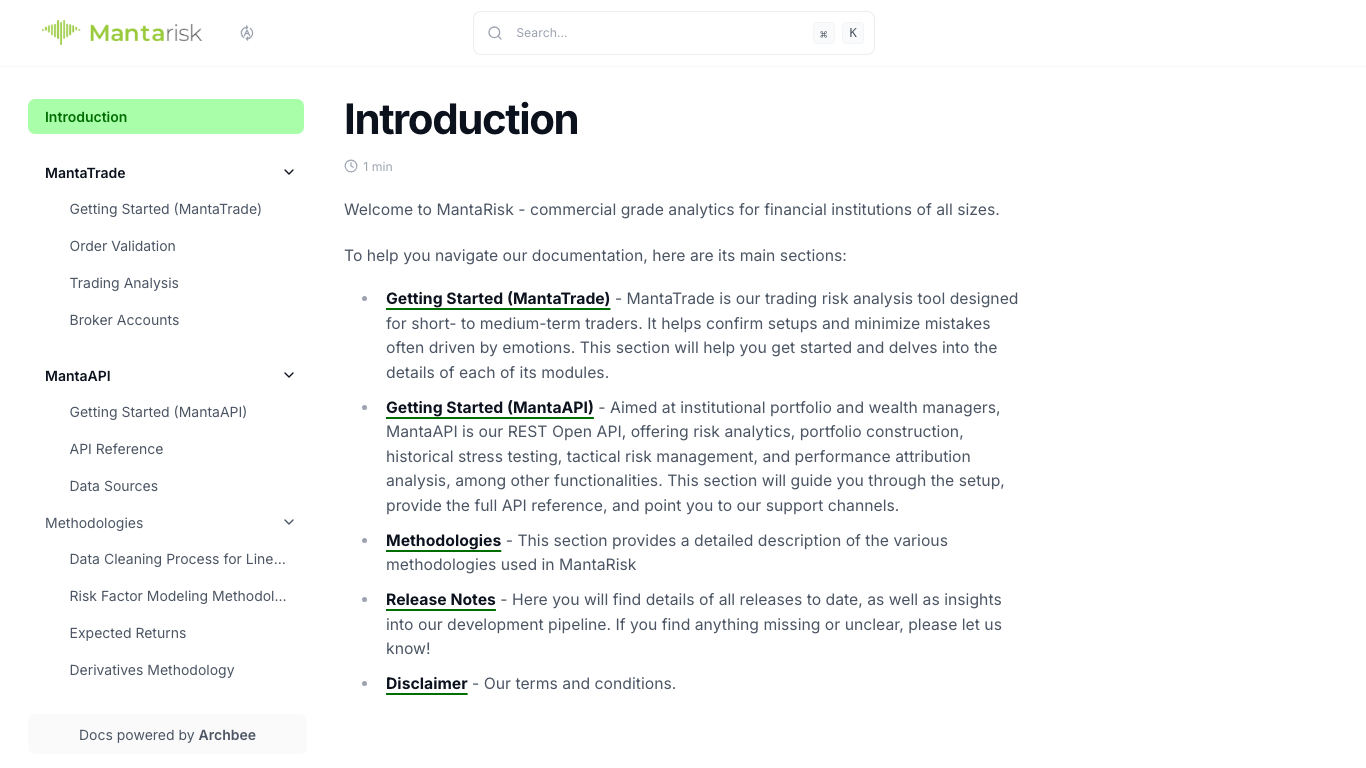Open API Reference from the sidebar
Screen dimensions: 1366x768
(x=116, y=449)
